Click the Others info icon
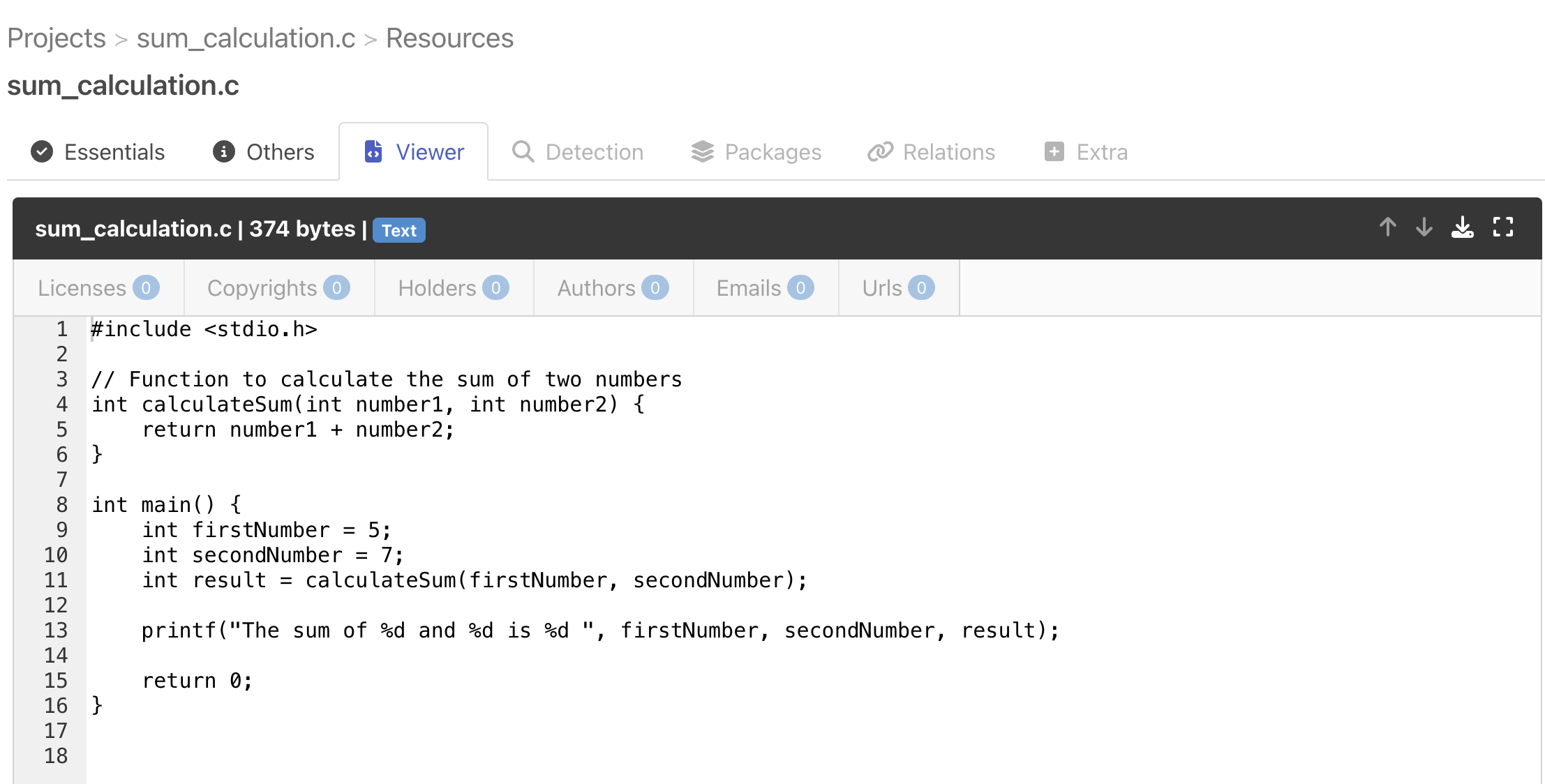 (x=224, y=151)
